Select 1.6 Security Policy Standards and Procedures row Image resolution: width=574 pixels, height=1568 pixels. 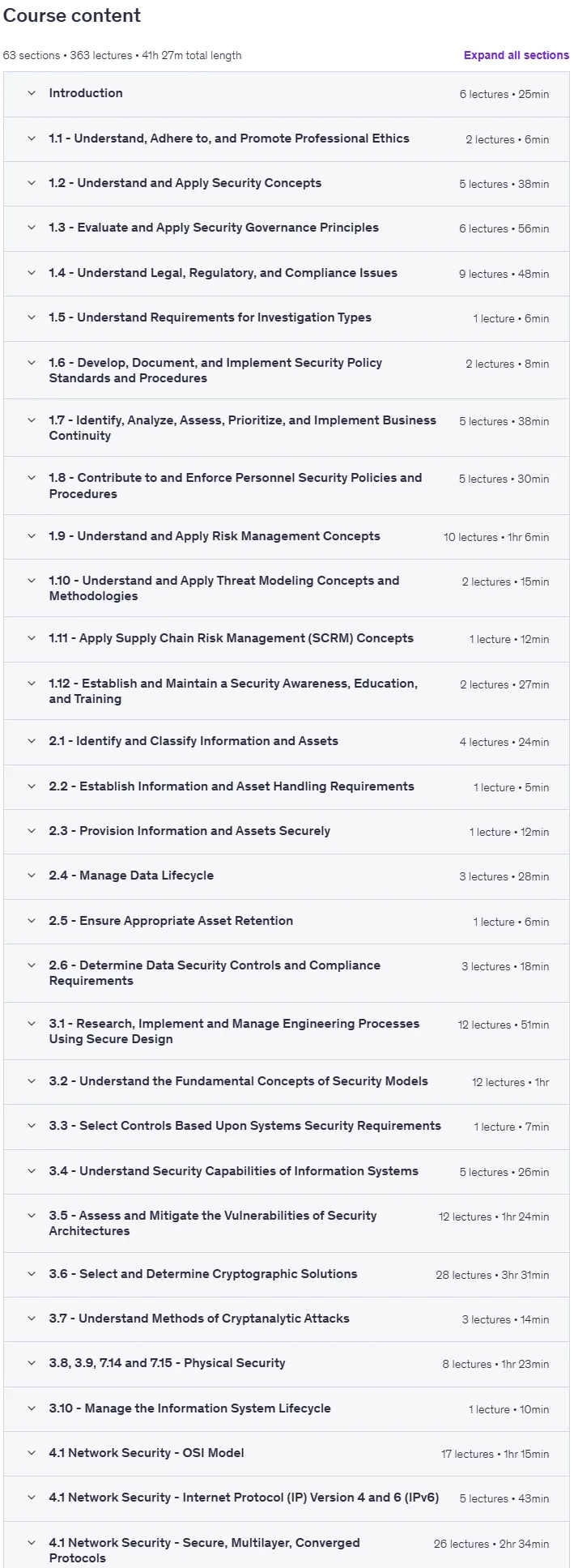pos(286,370)
